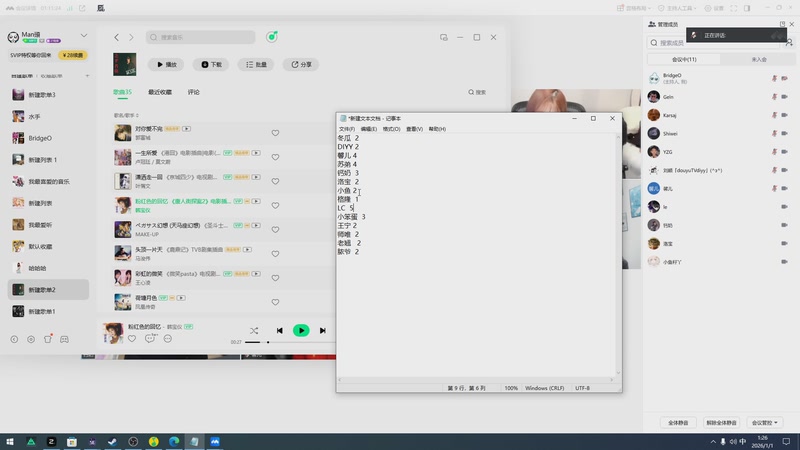800x450 pixels.
Task: Click the 批量 batch button
Action: [x=256, y=64]
